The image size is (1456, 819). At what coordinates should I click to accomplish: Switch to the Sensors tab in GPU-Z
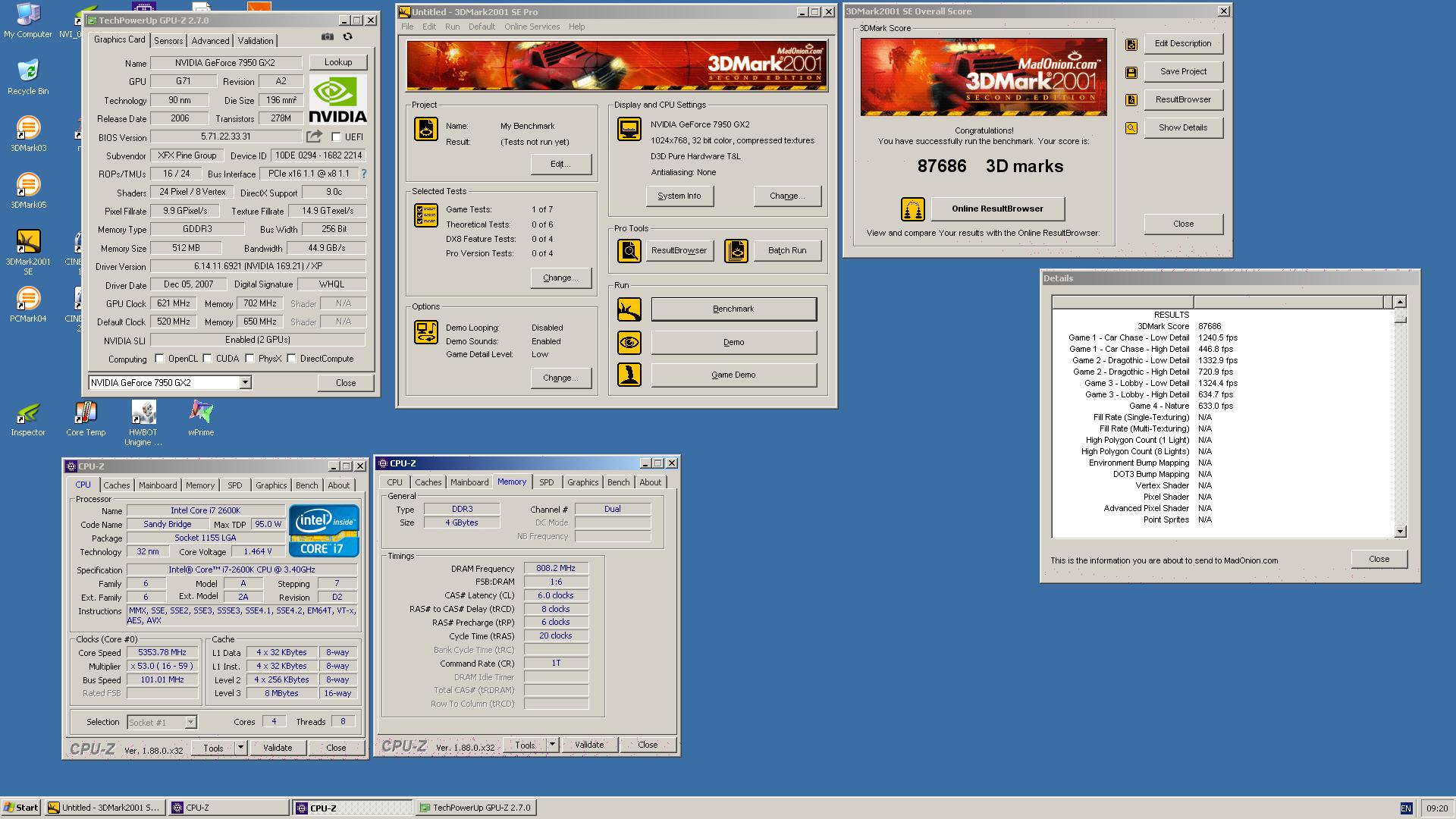168,41
